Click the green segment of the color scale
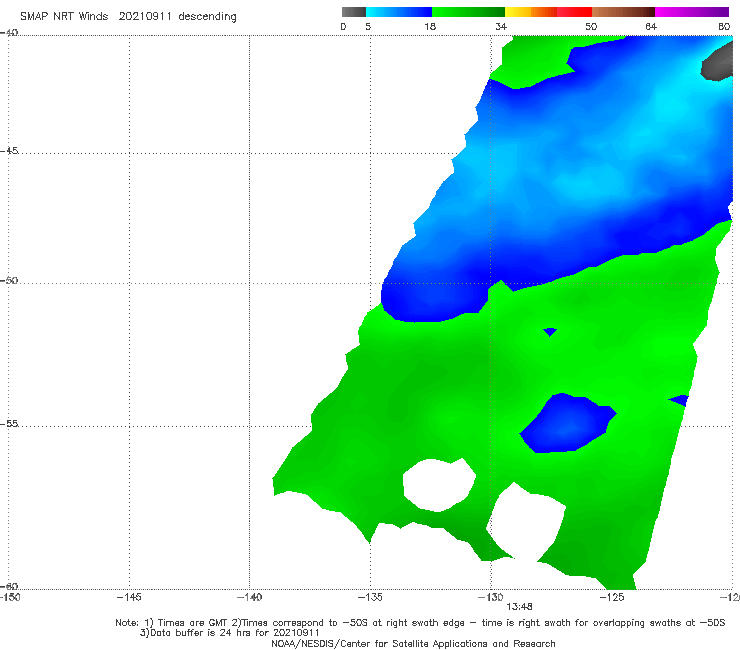Image resolution: width=740 pixels, height=650 pixels. click(468, 12)
